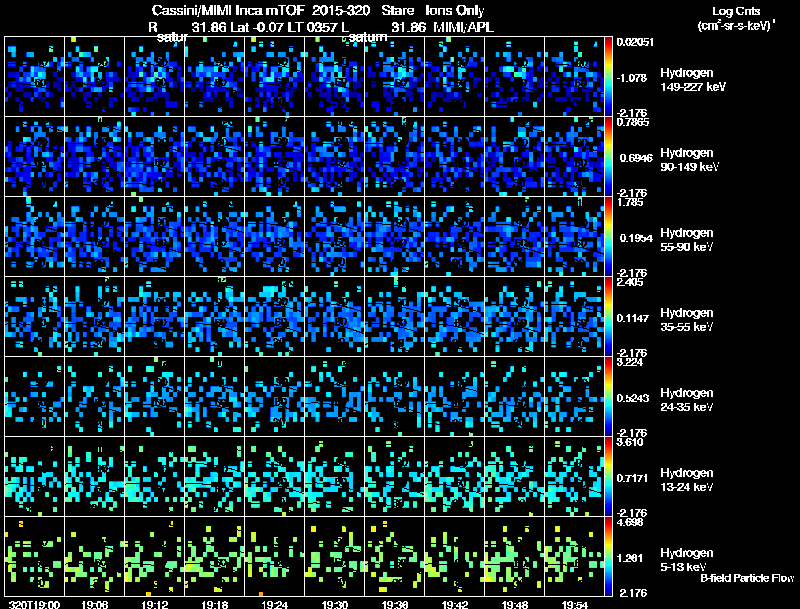The height and width of the screenshot is (609, 800).
Task: Open the 90-149 keV image panel at 19:30
Action: pyautogui.click(x=334, y=157)
